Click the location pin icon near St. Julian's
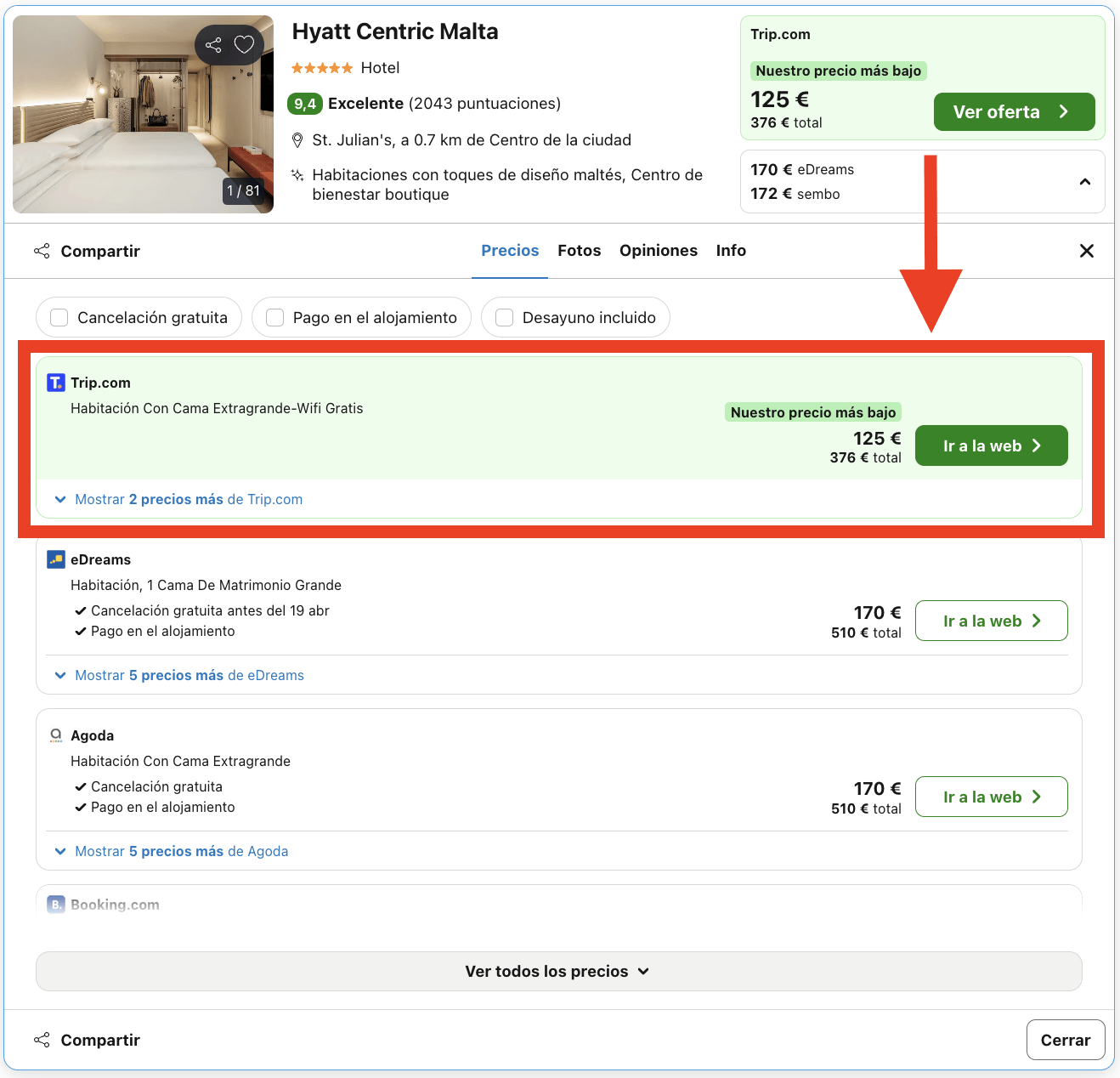1120x1078 pixels. tap(297, 140)
